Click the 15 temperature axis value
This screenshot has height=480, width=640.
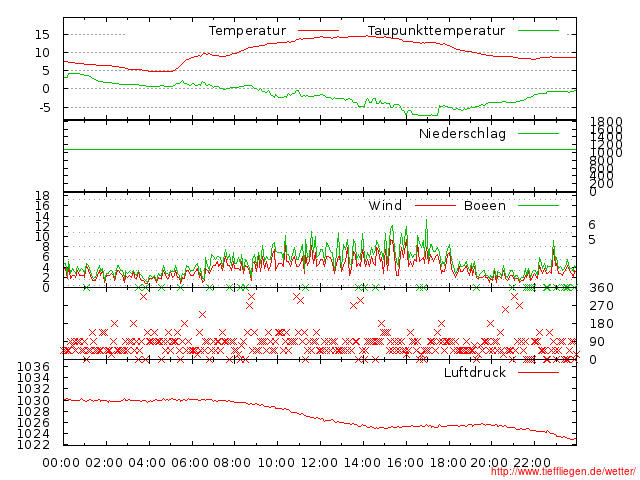tap(42, 35)
